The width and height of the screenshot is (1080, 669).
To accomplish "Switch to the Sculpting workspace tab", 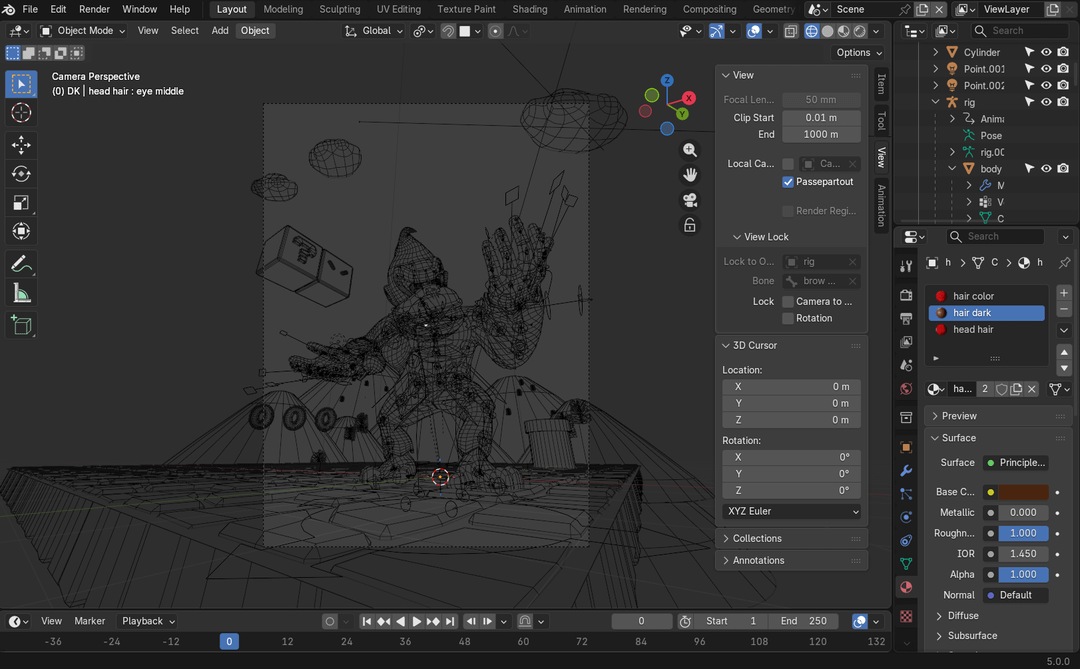I will click(x=339, y=9).
